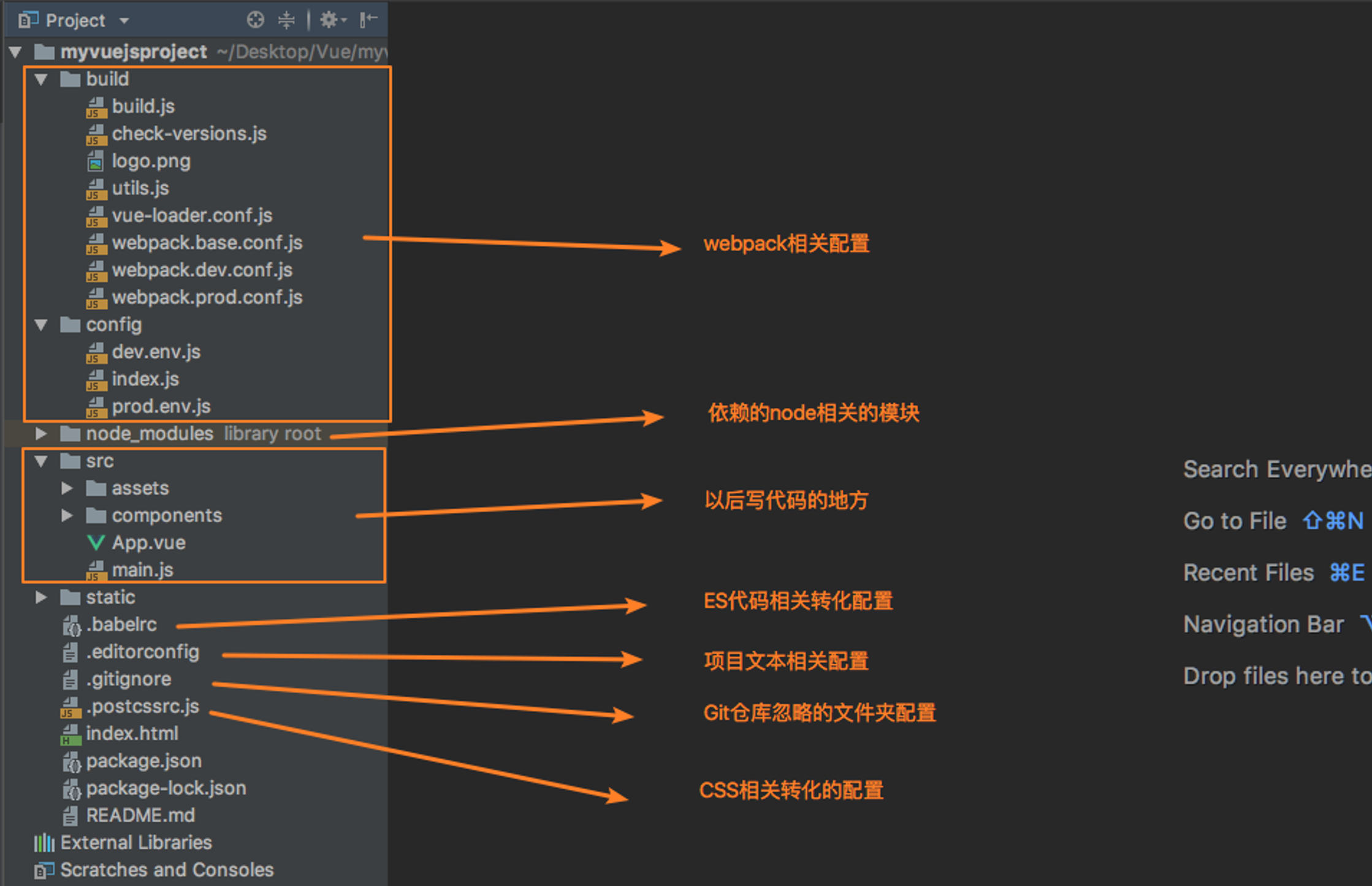1372x886 pixels.
Task: Select the package.json file
Action: coord(143,761)
